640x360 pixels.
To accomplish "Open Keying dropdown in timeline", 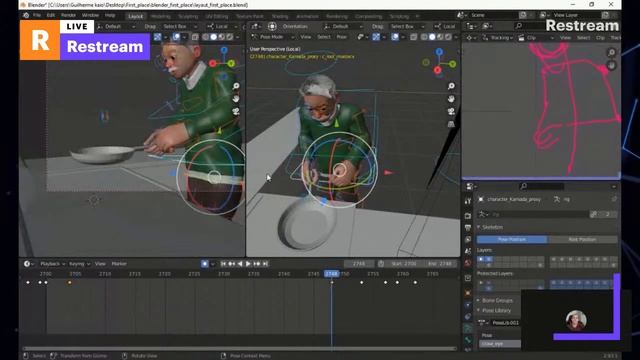I will click(x=79, y=264).
